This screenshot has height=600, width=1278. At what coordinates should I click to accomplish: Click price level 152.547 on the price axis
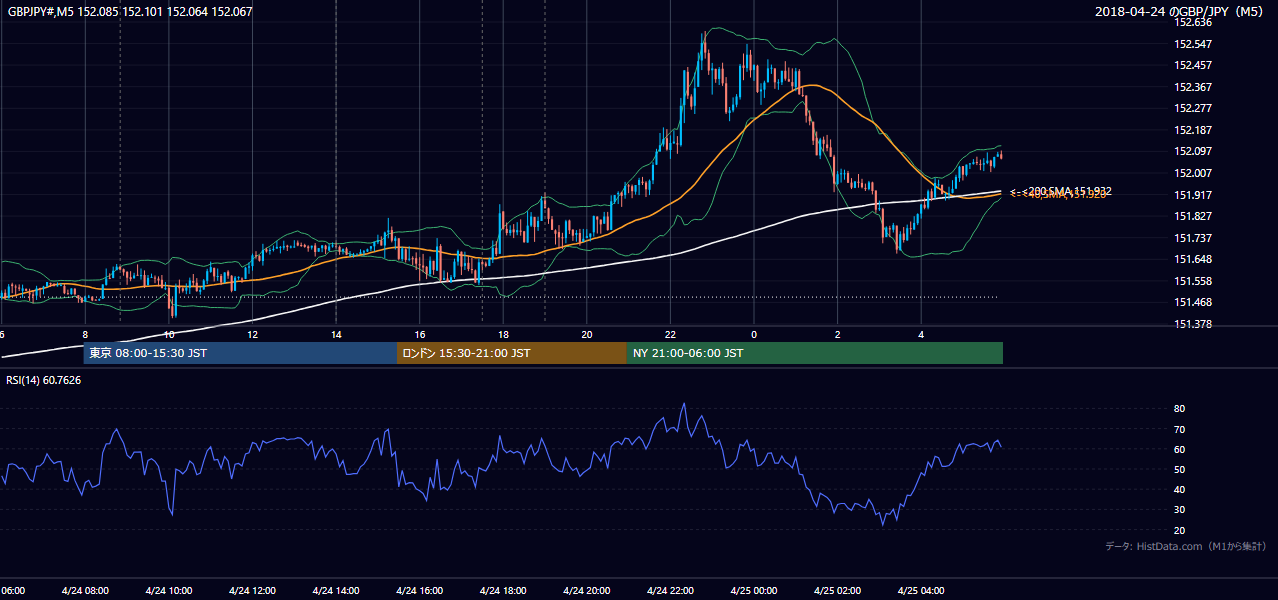1193,44
